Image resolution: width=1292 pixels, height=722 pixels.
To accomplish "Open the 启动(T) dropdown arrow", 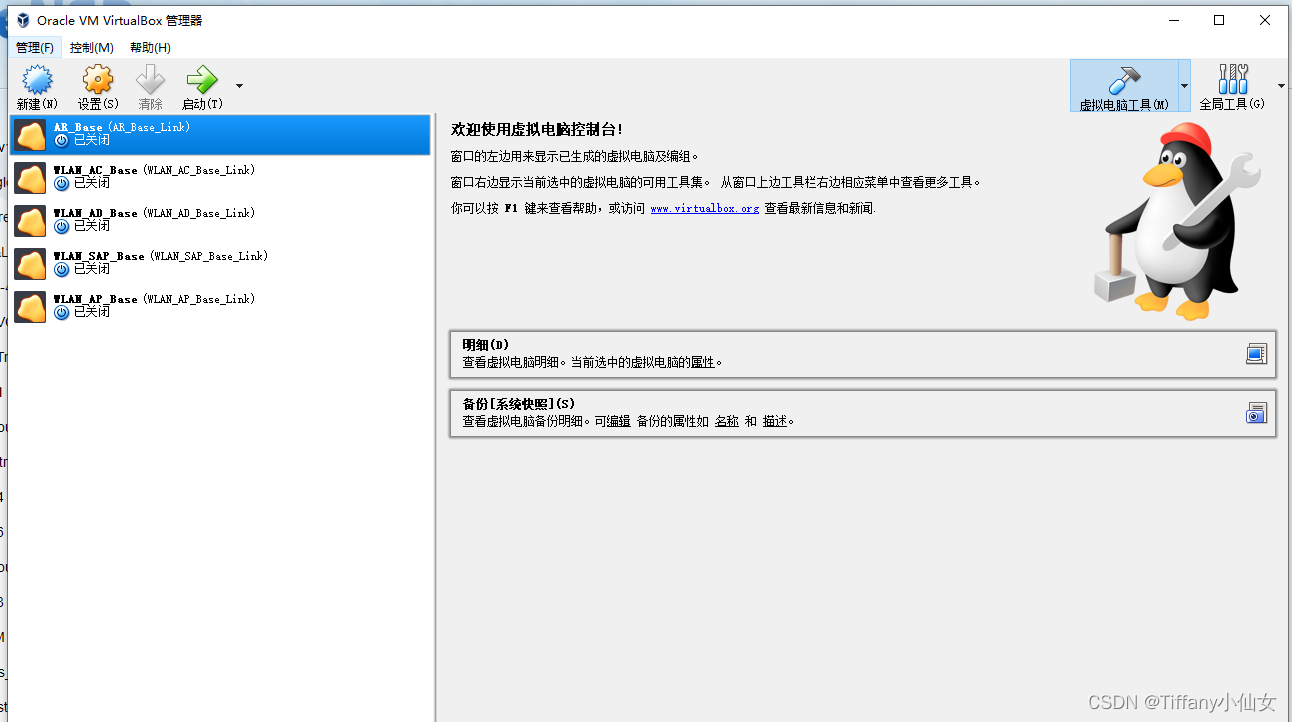I will coord(237,86).
